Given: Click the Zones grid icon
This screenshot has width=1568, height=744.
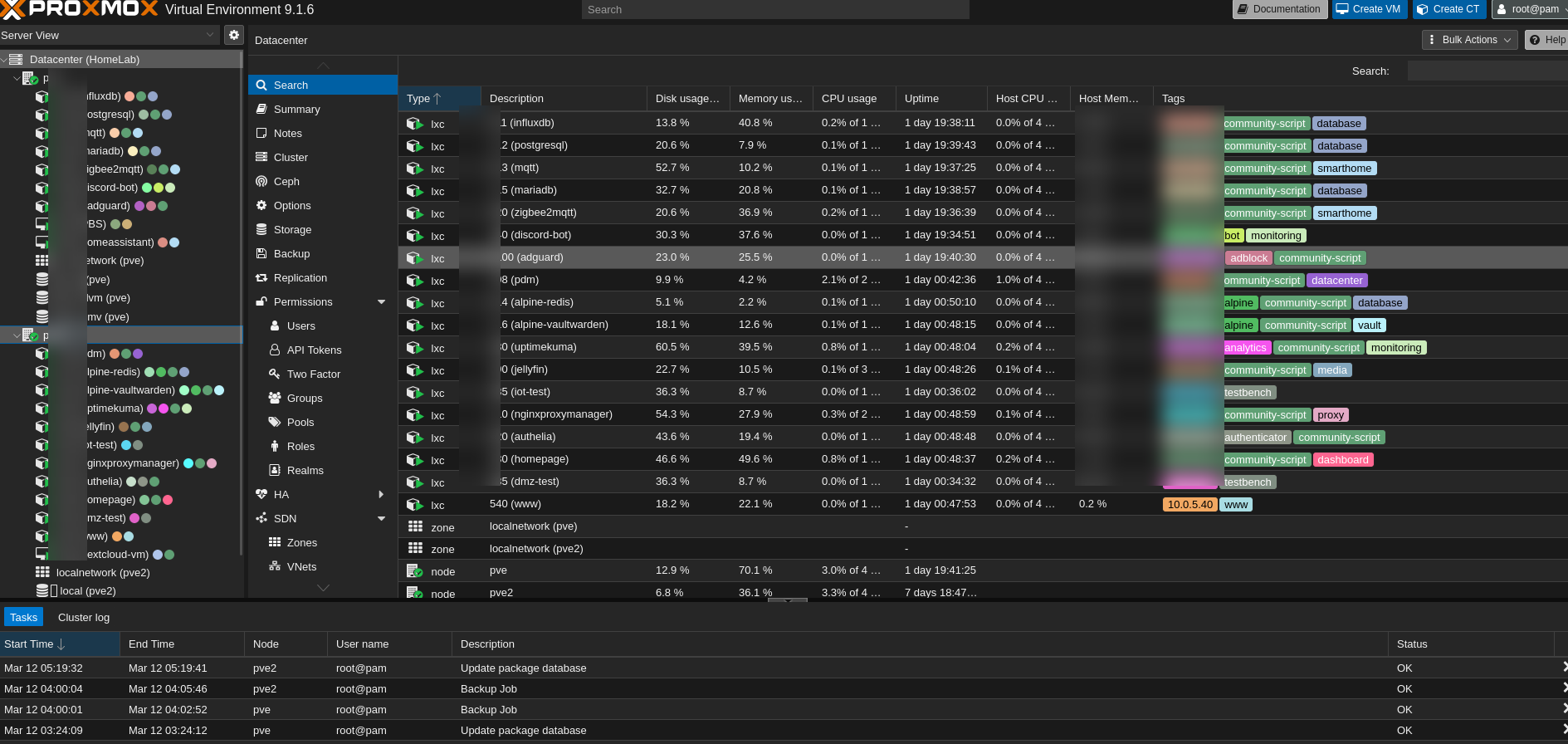Looking at the screenshot, I should click(275, 542).
